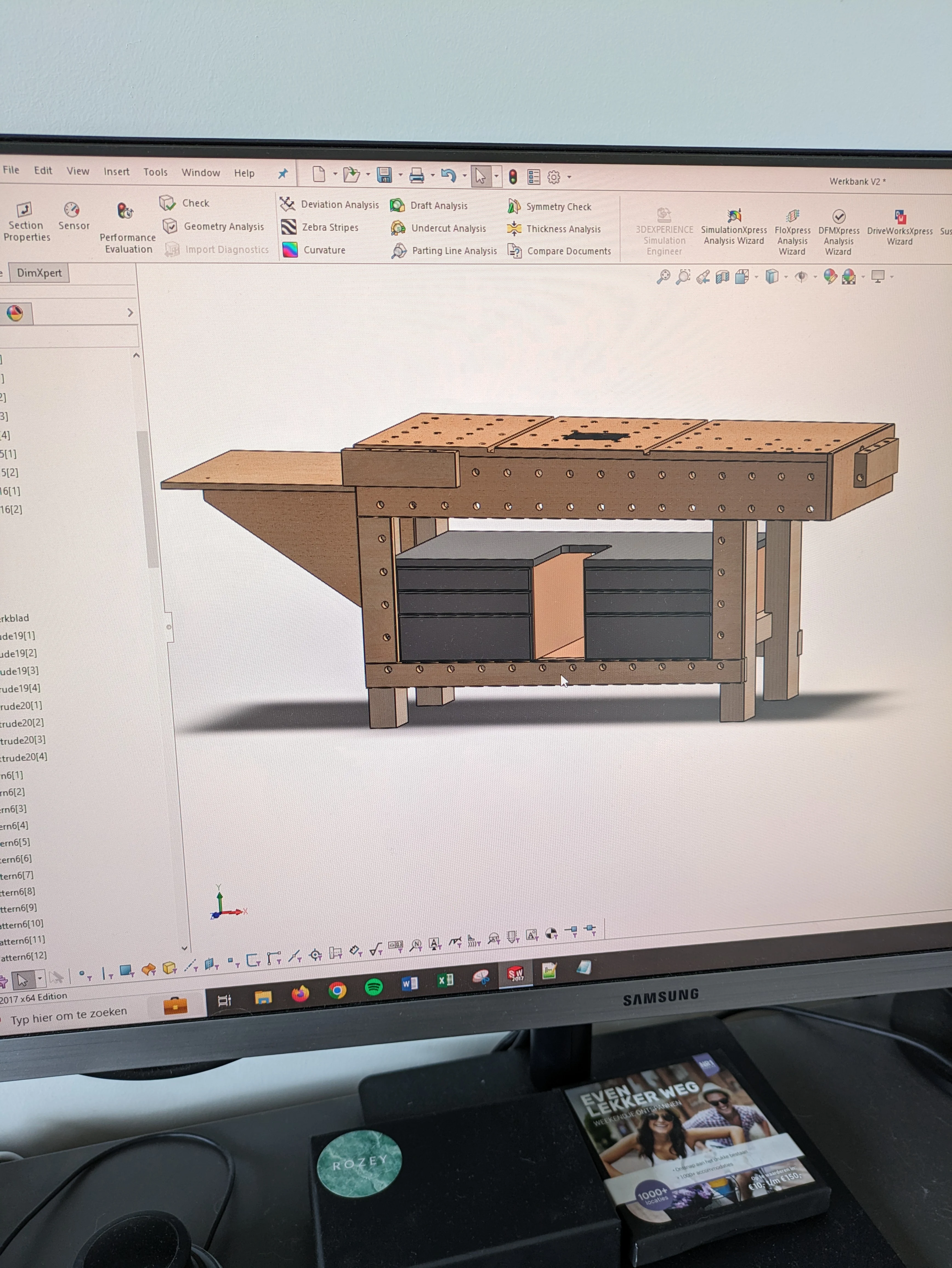Toggle the menu bar pin
This screenshot has width=952, height=1268.
tap(283, 173)
